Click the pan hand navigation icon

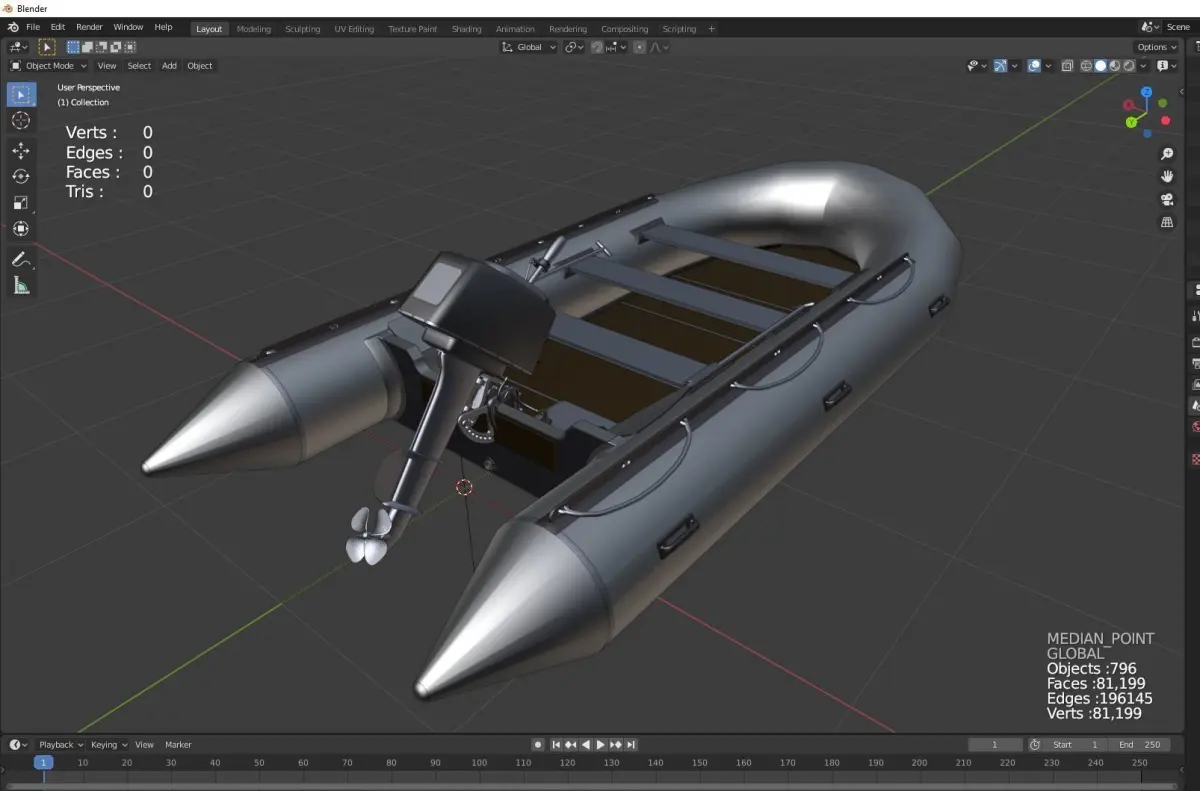point(1167,176)
